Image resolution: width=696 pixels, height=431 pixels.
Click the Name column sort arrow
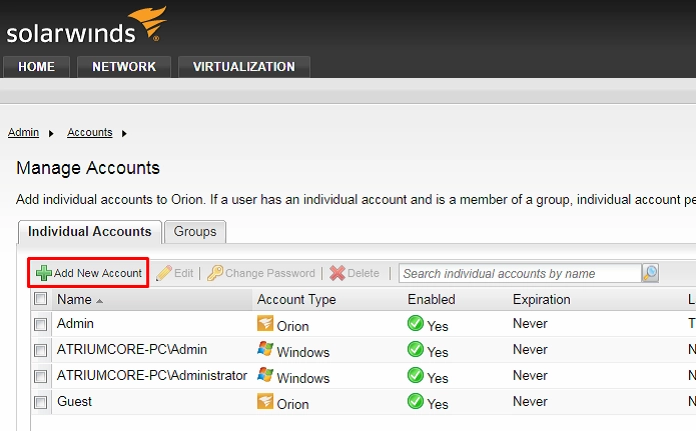click(99, 301)
